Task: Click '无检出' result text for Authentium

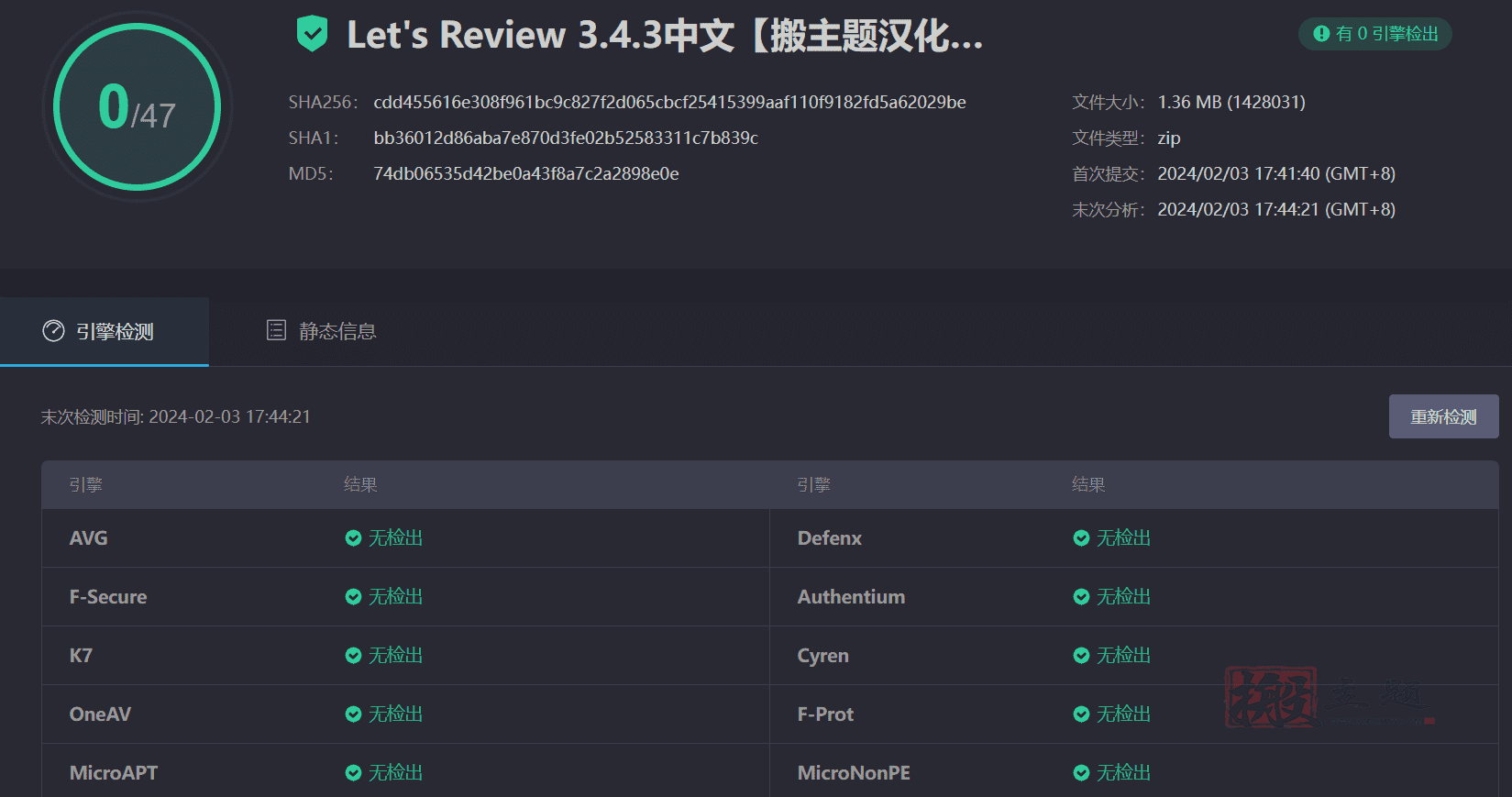Action: (x=1124, y=597)
